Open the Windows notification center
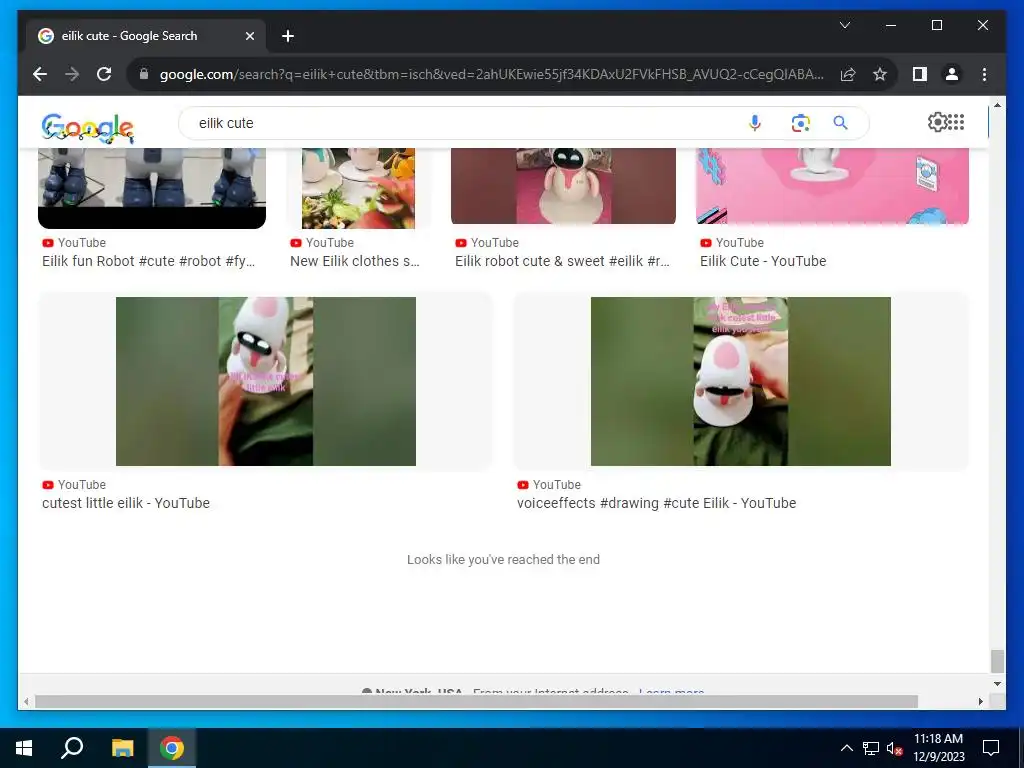 tap(991, 748)
